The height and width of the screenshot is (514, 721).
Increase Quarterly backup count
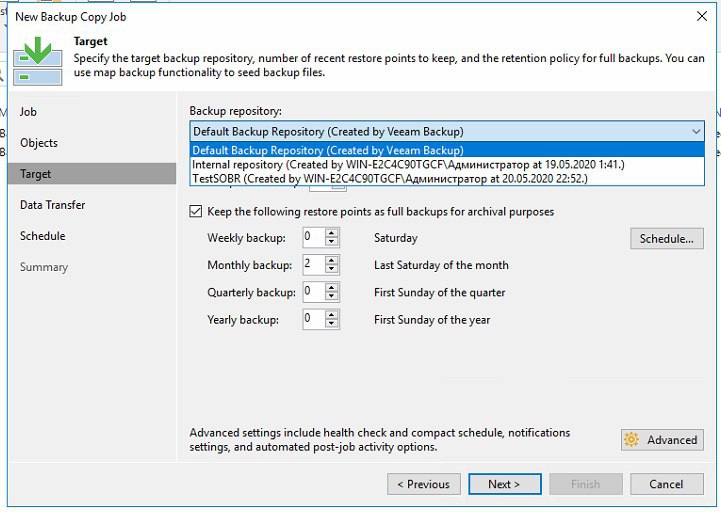(332, 288)
